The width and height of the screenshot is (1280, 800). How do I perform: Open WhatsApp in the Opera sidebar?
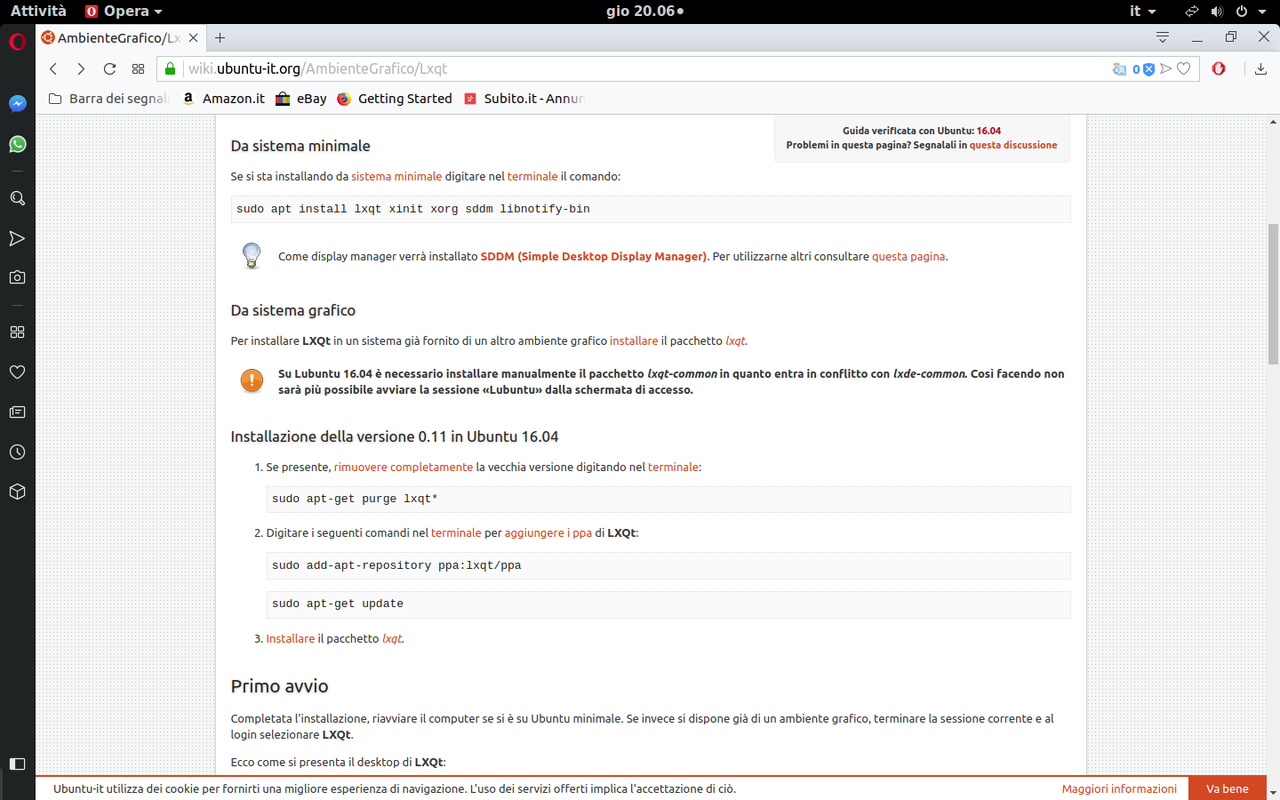(17, 144)
